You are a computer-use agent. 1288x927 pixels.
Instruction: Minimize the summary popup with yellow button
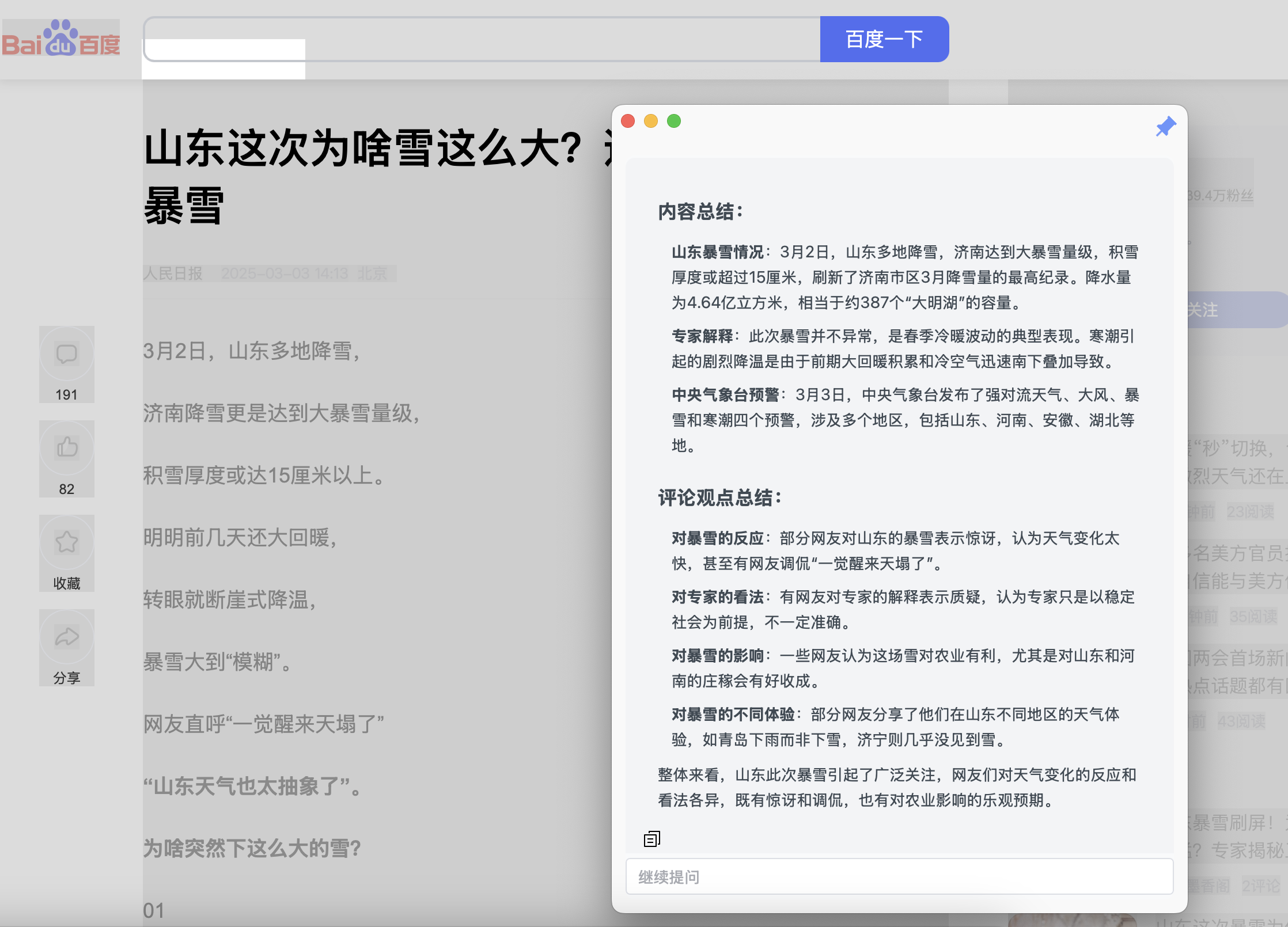651,121
